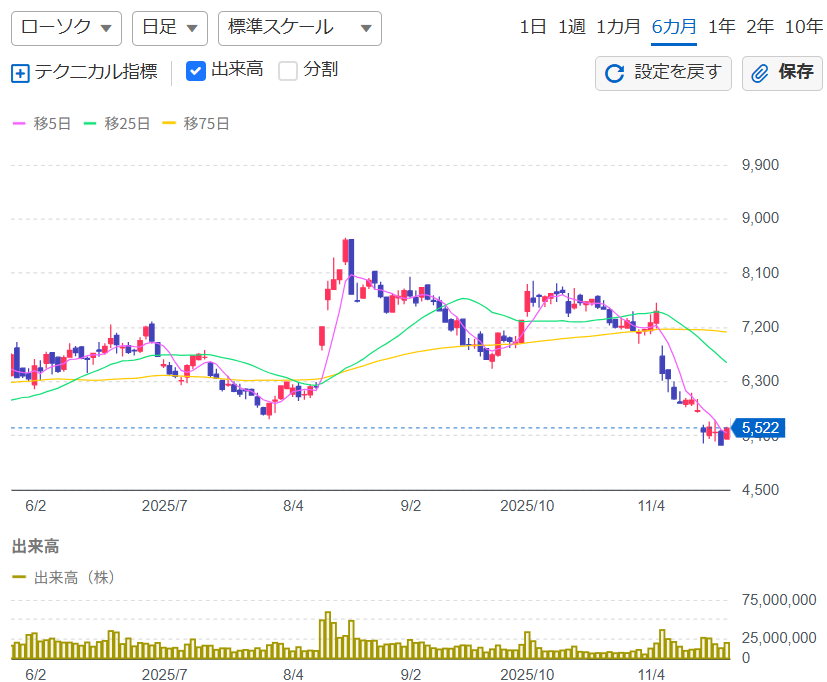Select the 1年 range tab
827x682 pixels.
pyautogui.click(x=721, y=27)
